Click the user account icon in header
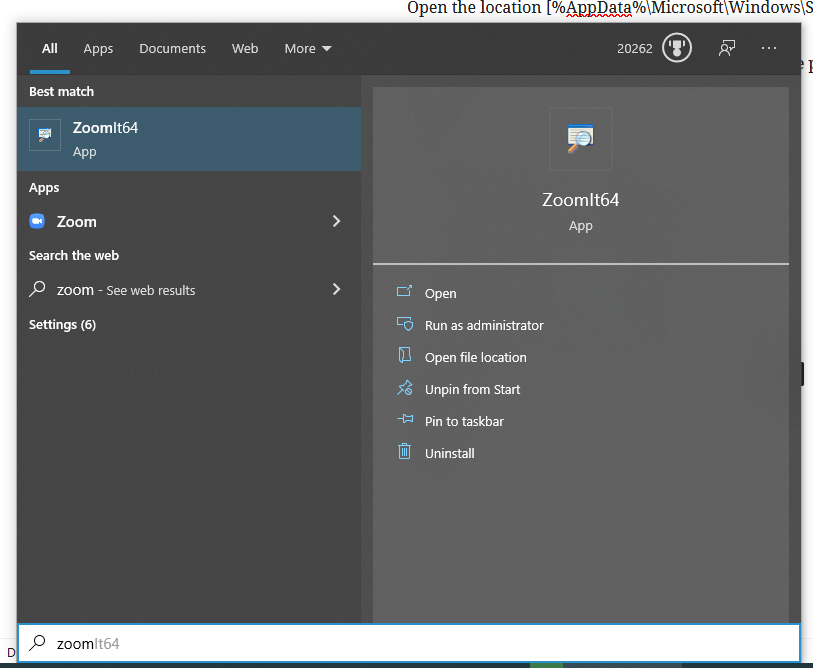This screenshot has width=813, height=668. click(x=727, y=47)
